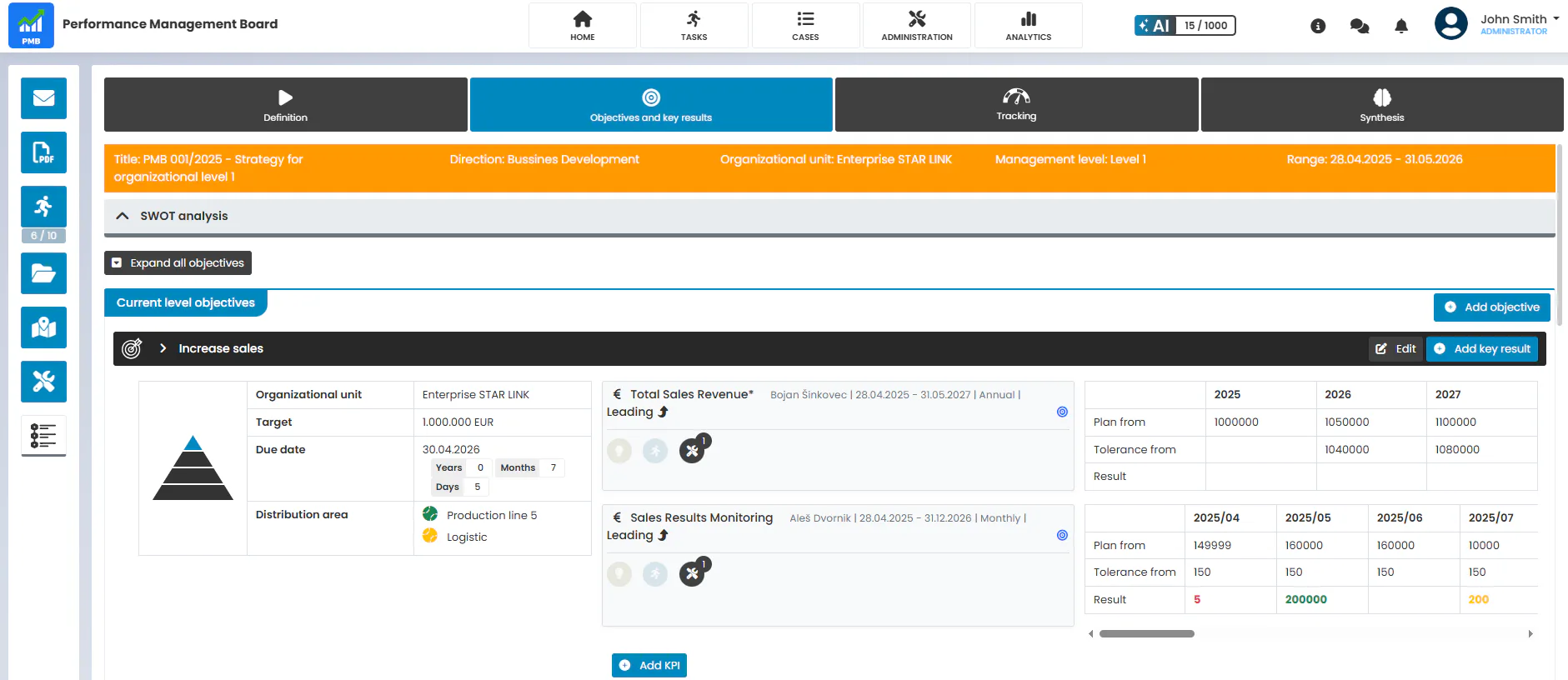Screen dimensions: 1568x680
Task: Export to PDF from the sidebar
Action: [43, 152]
